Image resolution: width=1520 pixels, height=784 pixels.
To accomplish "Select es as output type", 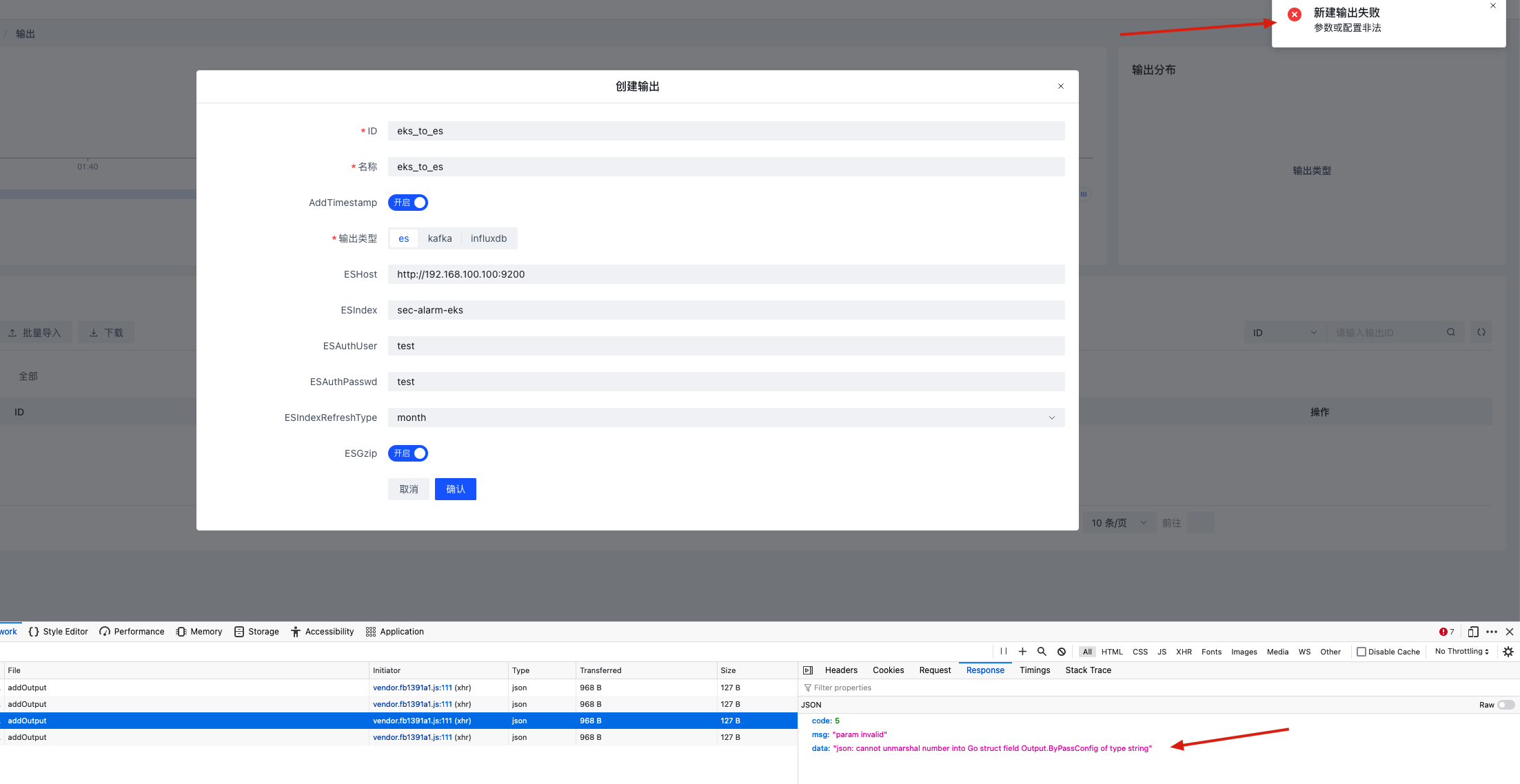I will point(404,238).
